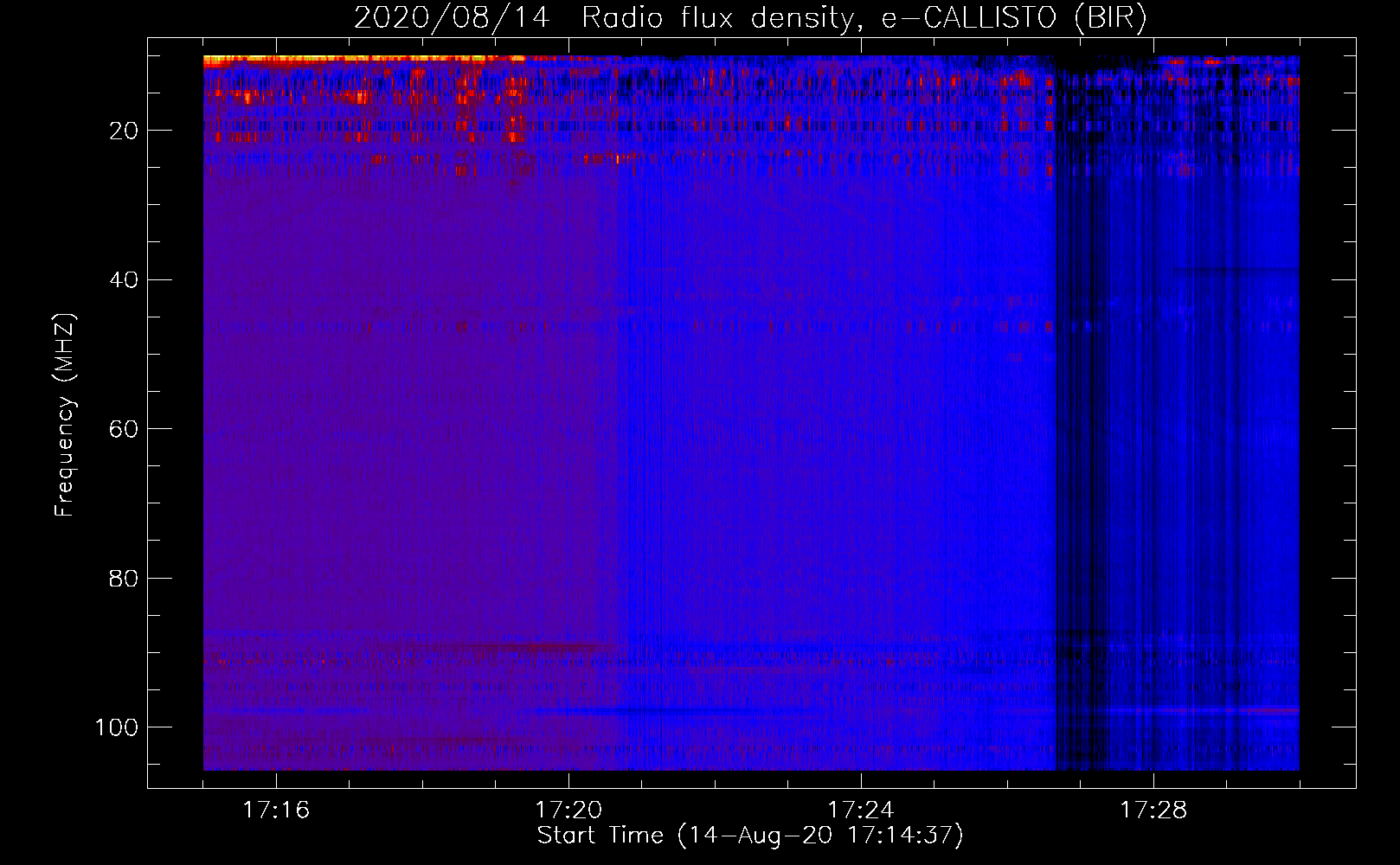Screen dimensions: 1400x865
Task: Click the '80' frequency tick label
Action: tap(125, 578)
